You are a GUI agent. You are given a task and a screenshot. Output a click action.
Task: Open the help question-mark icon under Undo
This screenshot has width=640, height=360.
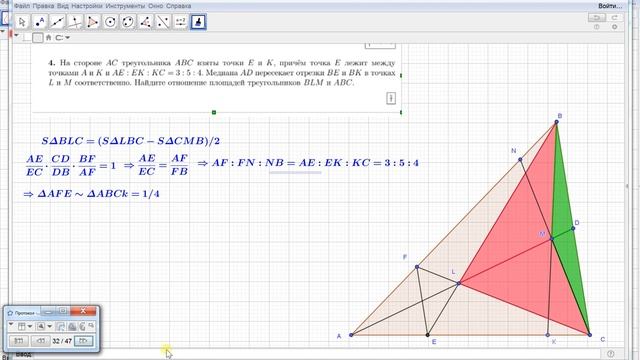pos(597,27)
